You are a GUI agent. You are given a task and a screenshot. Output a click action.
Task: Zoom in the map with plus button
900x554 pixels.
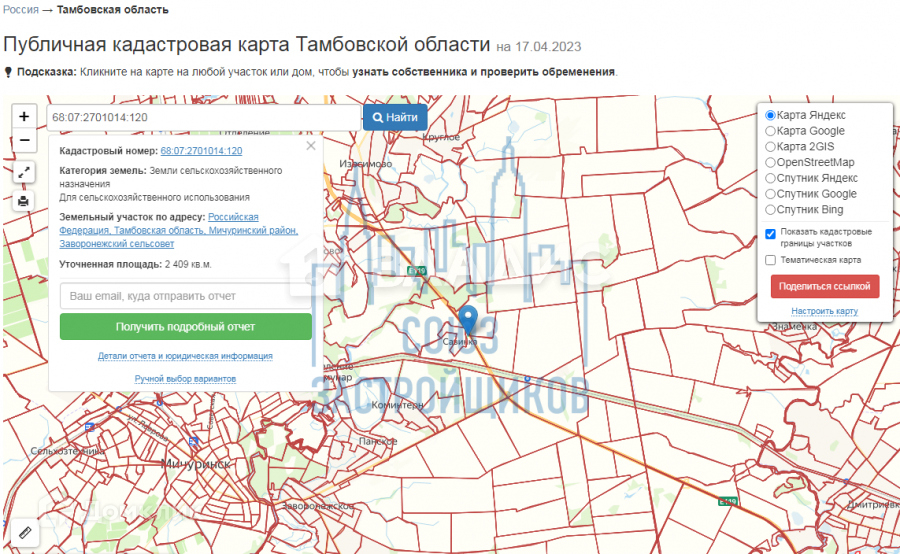pos(25,116)
